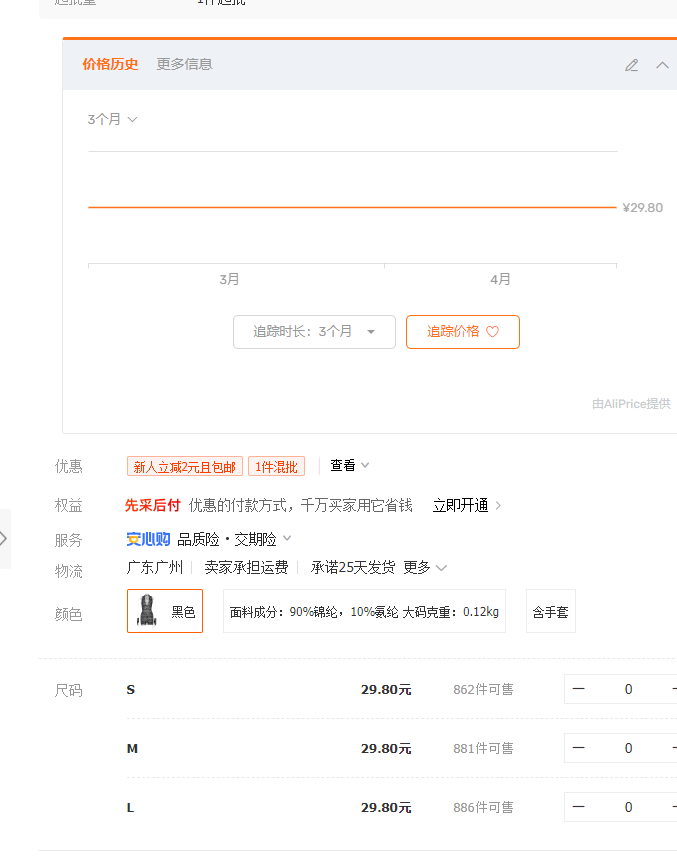The width and height of the screenshot is (677, 861).
Task: Click the left sidebar expand arrow
Action: click(x=4, y=539)
